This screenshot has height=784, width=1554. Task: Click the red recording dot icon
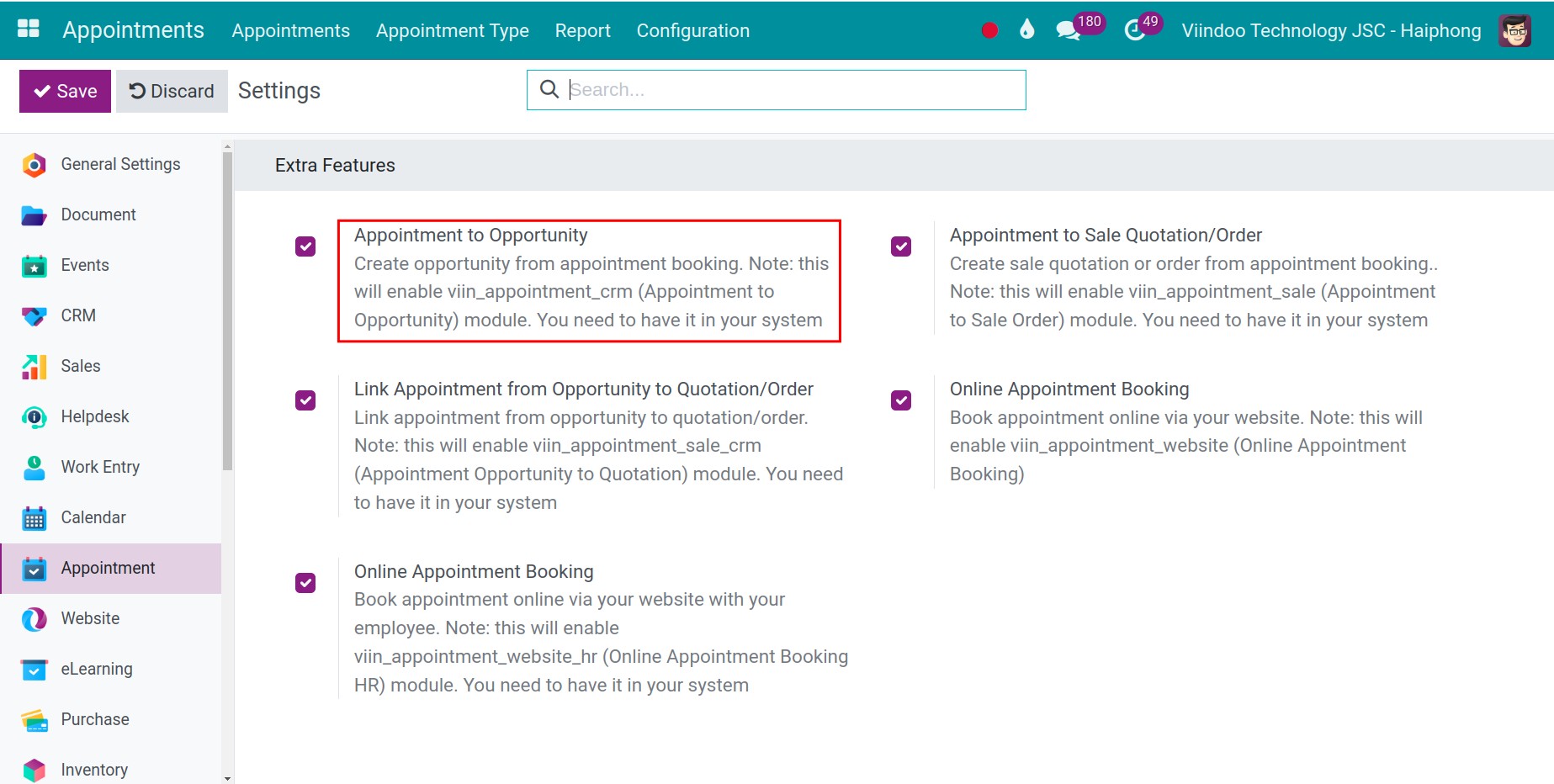[989, 30]
